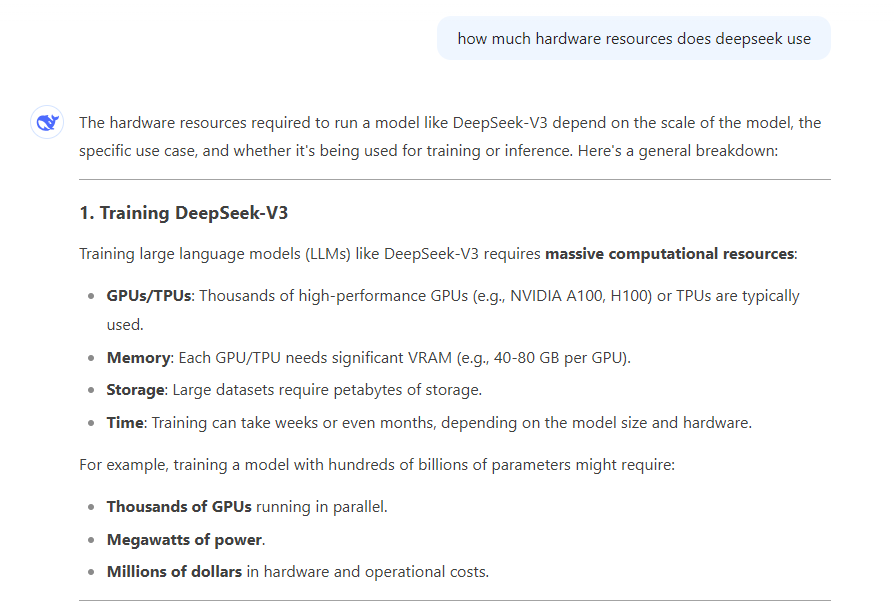Click the 'Storage' bullet label
Viewport: 894px width, 601px height.
(136, 390)
